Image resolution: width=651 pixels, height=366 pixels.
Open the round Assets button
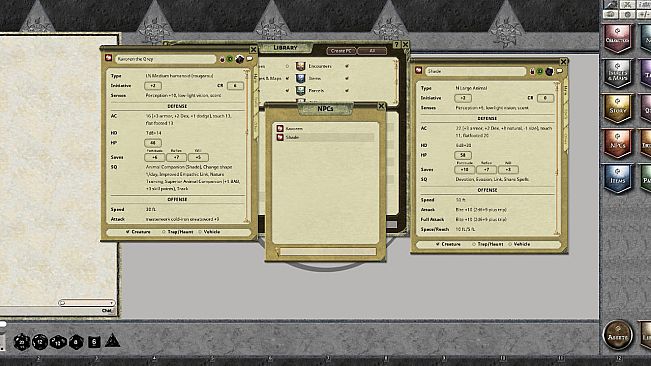618,335
